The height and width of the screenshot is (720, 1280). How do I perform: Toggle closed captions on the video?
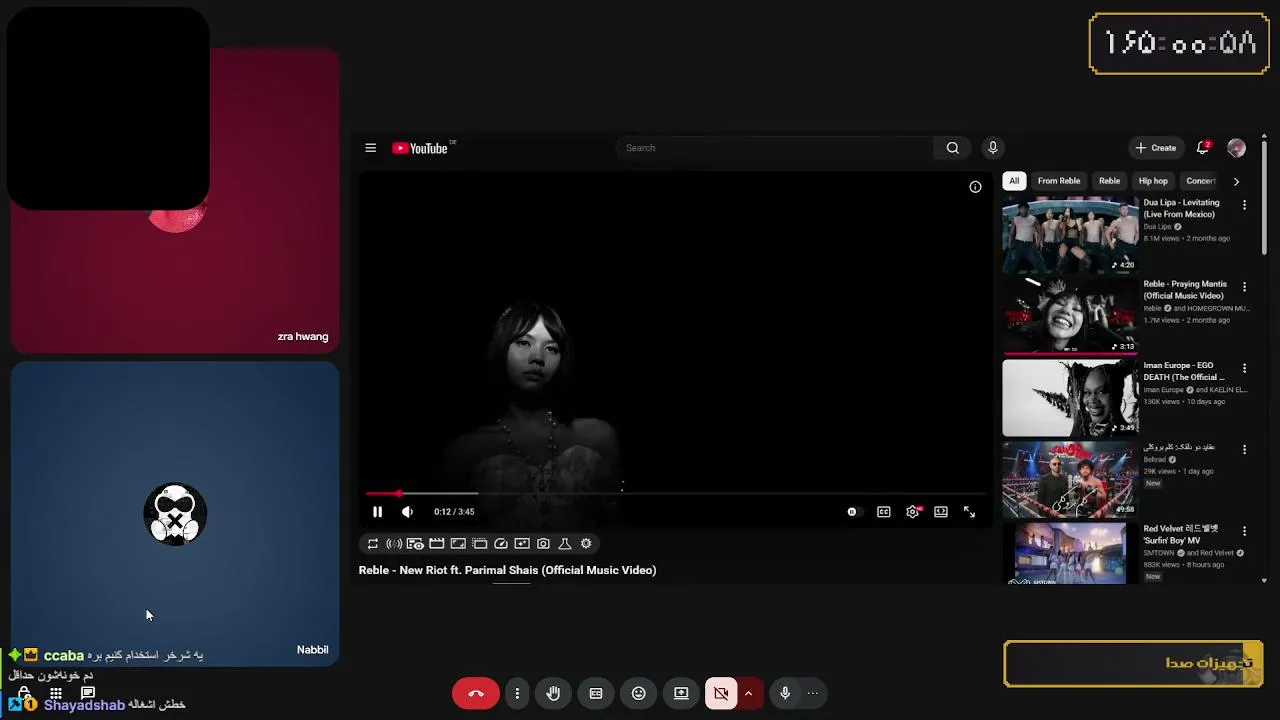(884, 512)
